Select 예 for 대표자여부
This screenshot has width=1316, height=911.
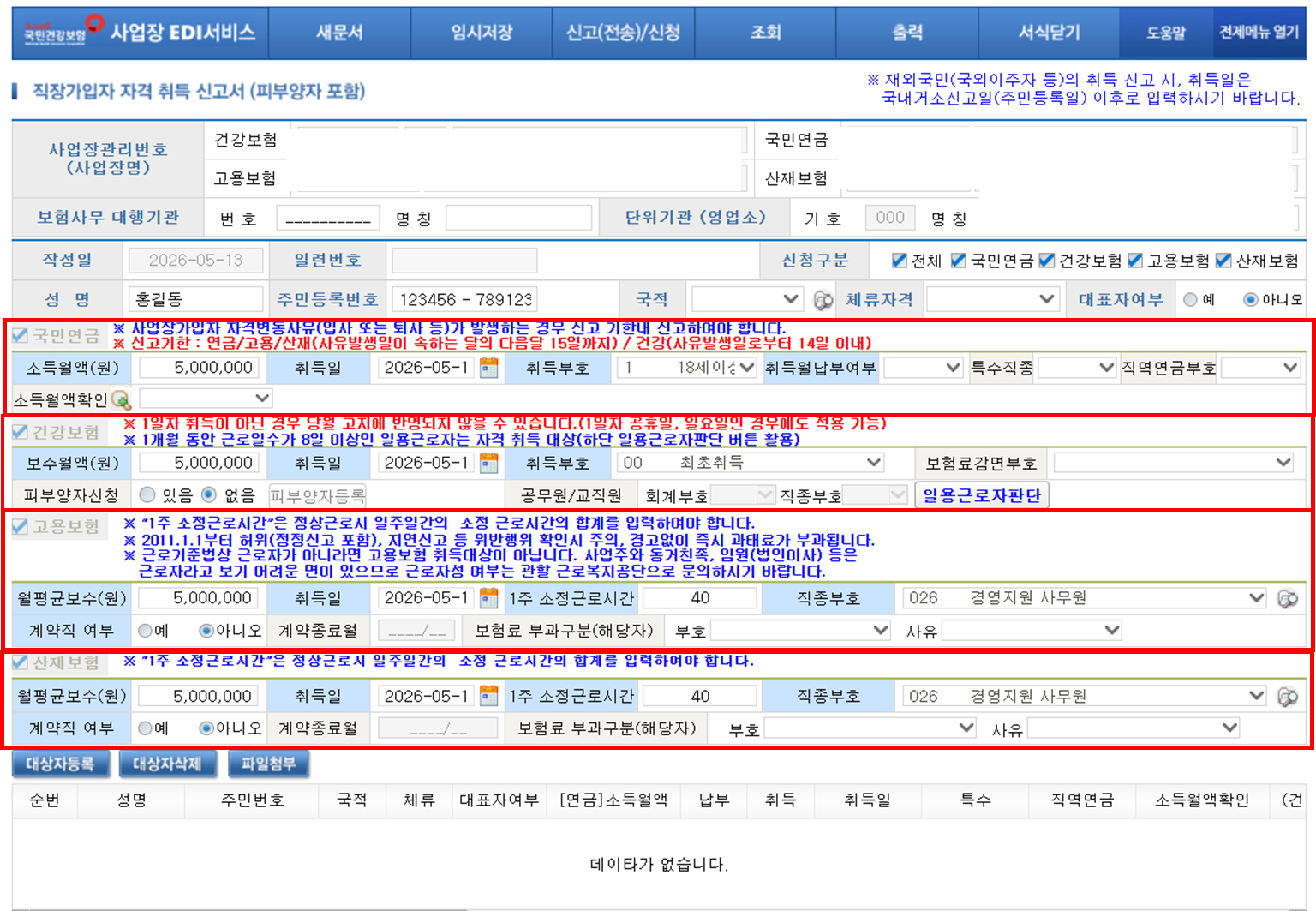click(1190, 300)
